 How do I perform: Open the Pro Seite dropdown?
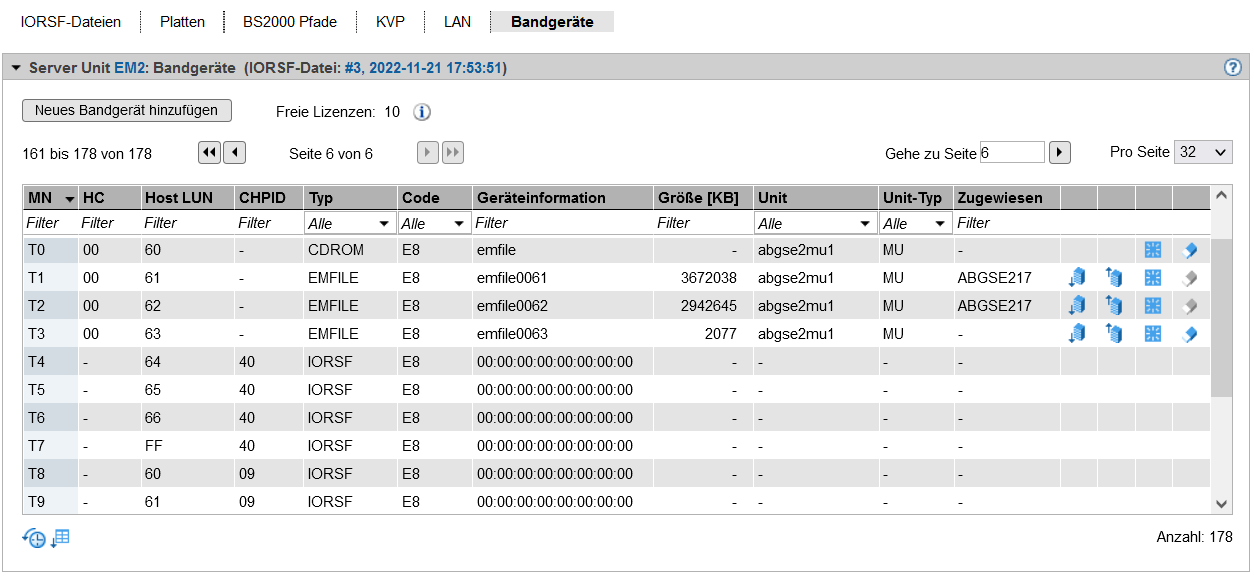(1203, 152)
